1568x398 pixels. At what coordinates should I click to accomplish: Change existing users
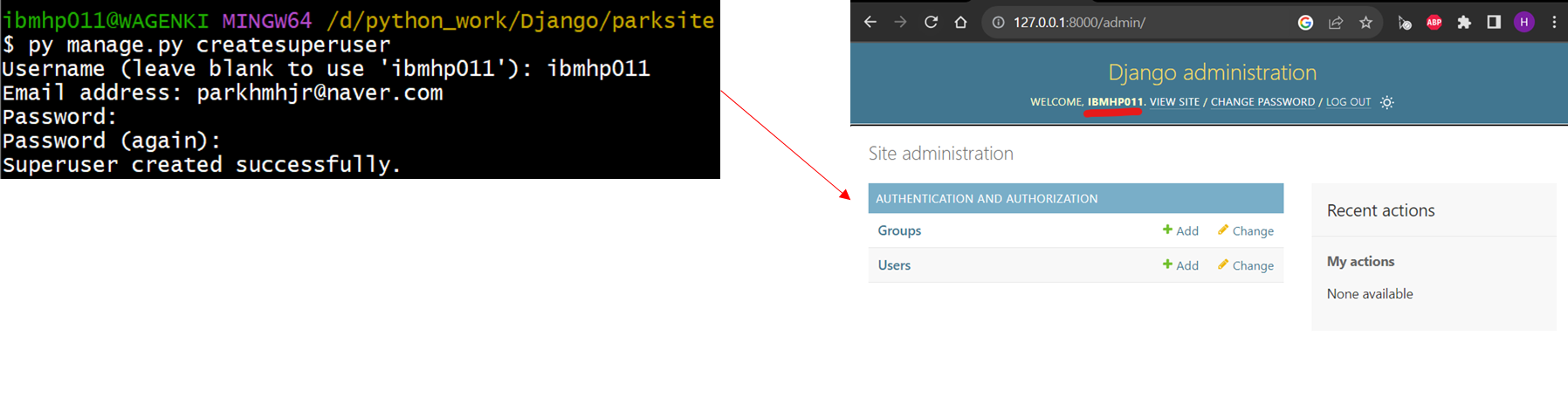click(1246, 265)
